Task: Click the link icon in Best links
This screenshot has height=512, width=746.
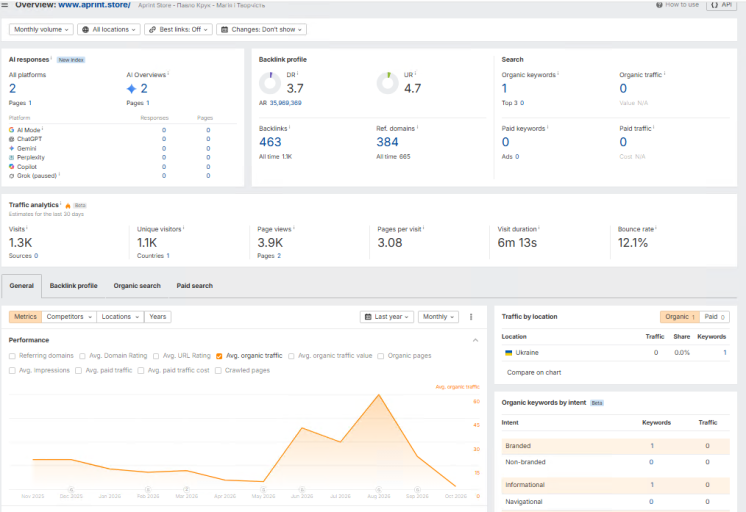Action: 152,30
